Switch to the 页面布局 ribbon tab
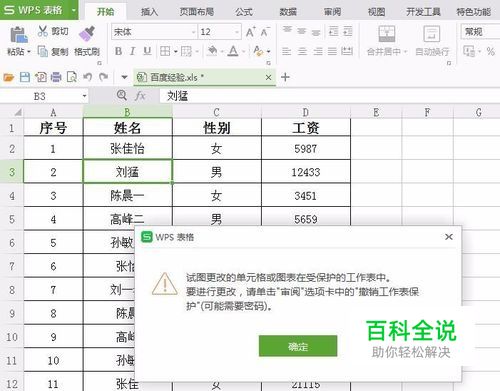Screen dimensions: 500x391 coord(197,12)
